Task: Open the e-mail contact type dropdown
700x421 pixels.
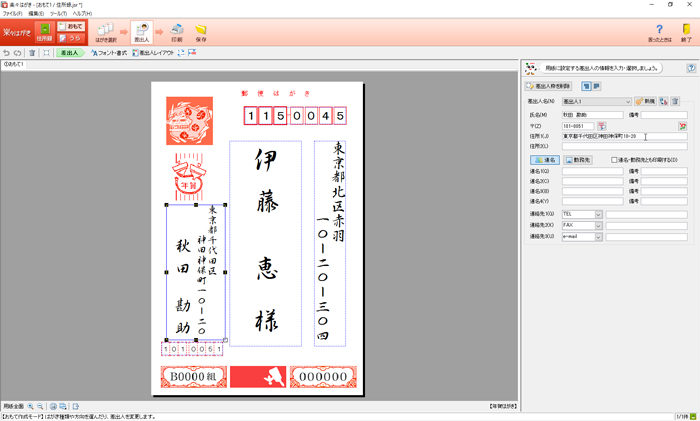Action: click(x=598, y=237)
